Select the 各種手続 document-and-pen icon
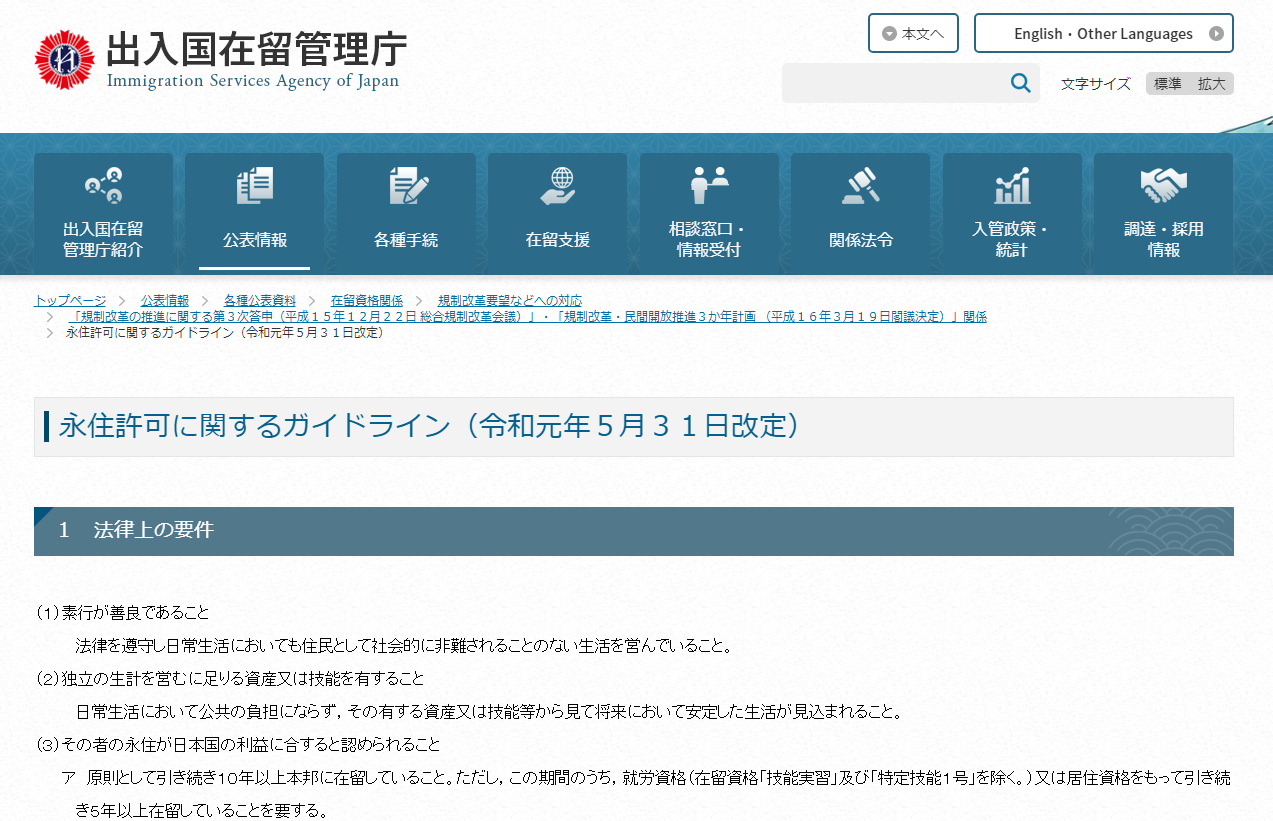The image size is (1273, 821). (407, 186)
